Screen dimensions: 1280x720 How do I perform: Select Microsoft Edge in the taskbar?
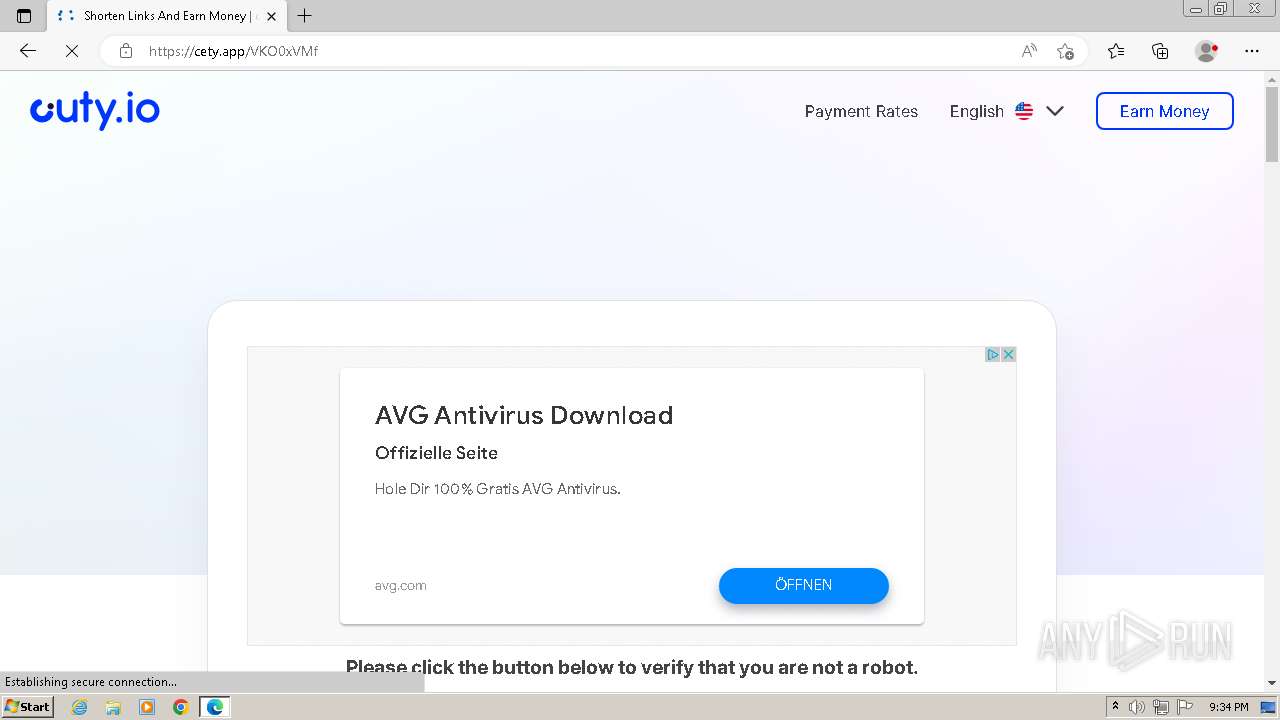tap(215, 707)
